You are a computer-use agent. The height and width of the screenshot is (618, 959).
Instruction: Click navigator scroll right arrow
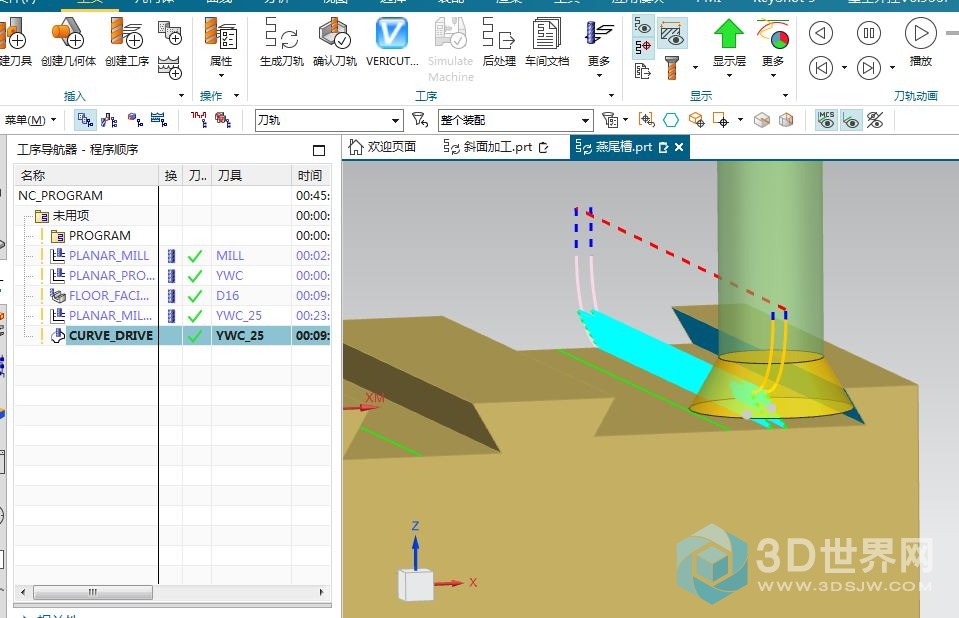tap(321, 592)
